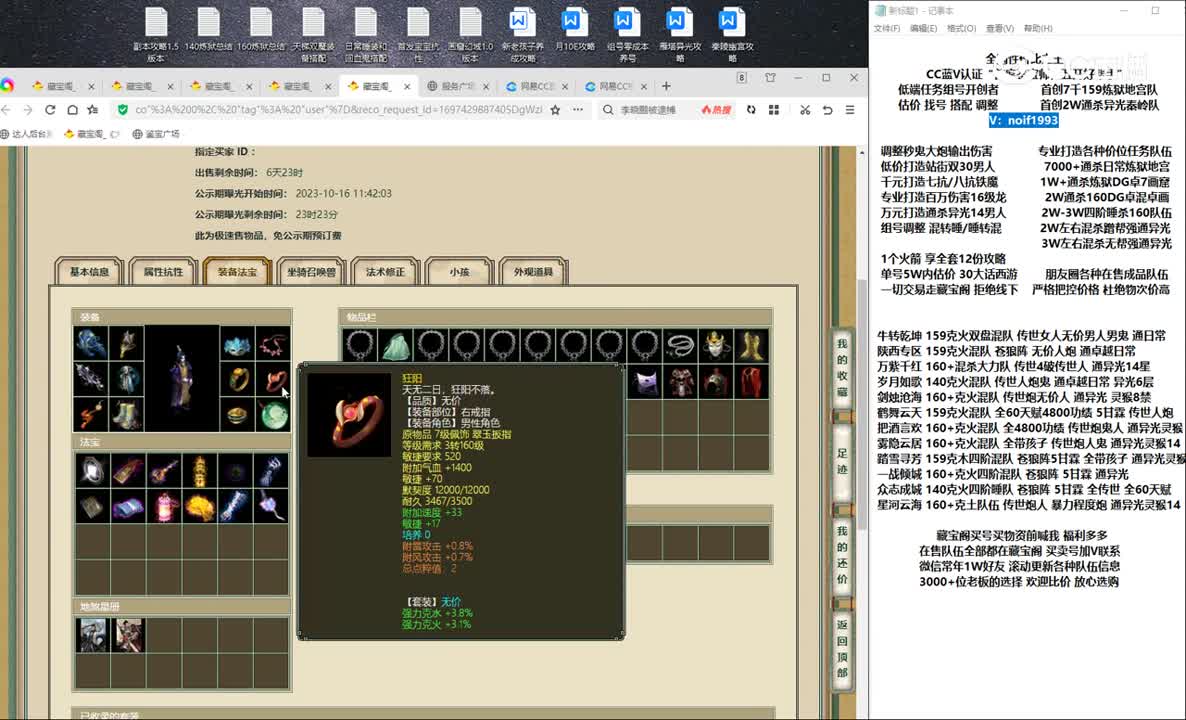The width and height of the screenshot is (1186, 720).
Task: Click the browser address bar
Action: click(x=337, y=110)
